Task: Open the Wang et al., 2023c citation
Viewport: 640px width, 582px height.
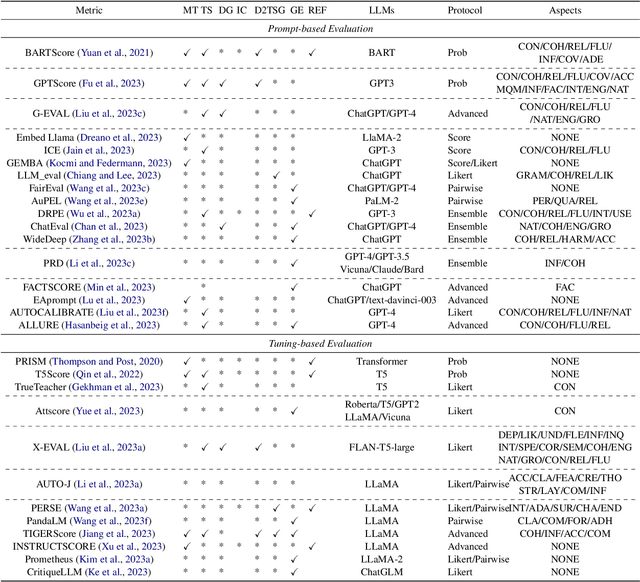Action: 108,188
